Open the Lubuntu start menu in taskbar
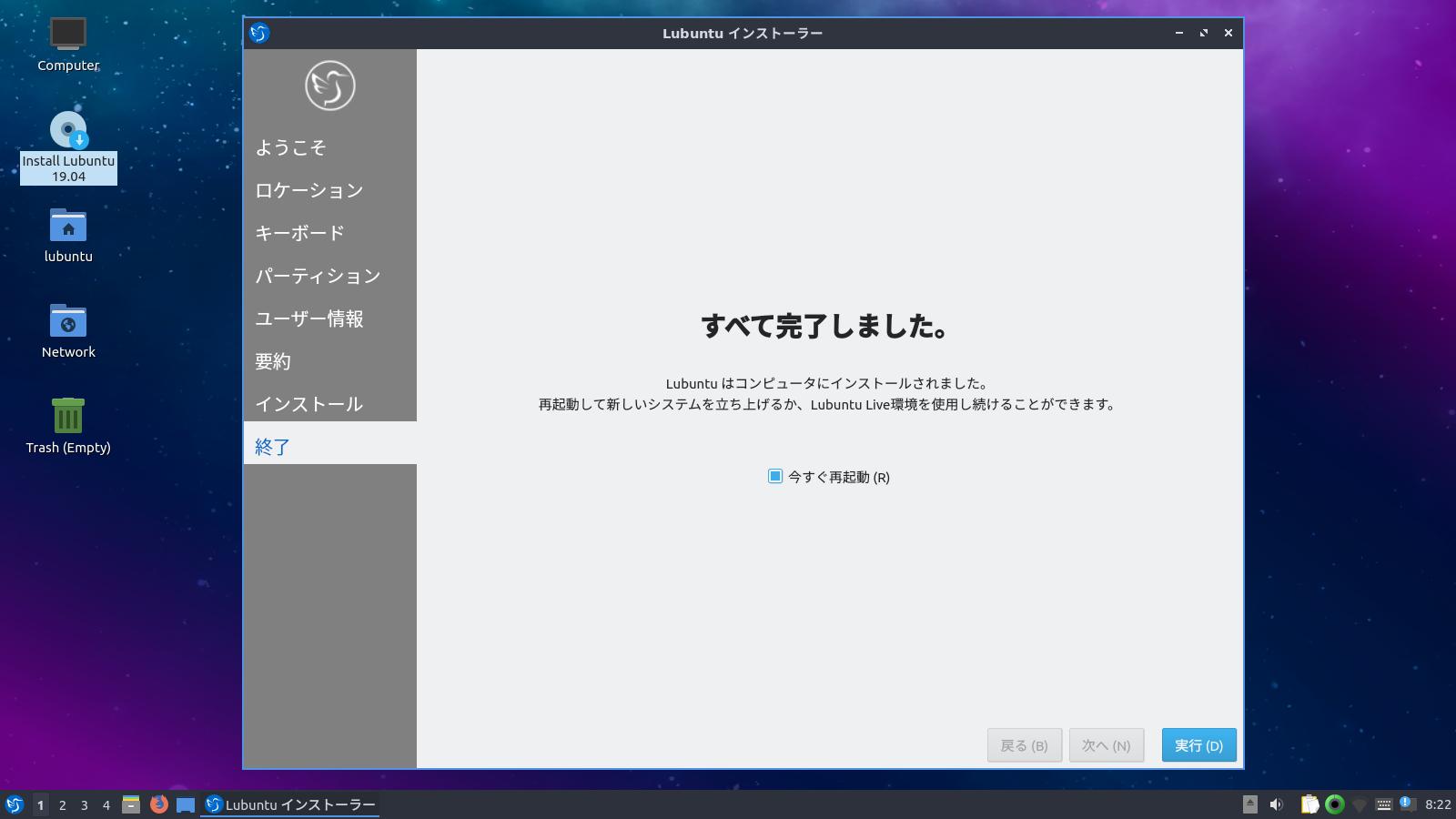This screenshot has height=819, width=1456. point(15,804)
